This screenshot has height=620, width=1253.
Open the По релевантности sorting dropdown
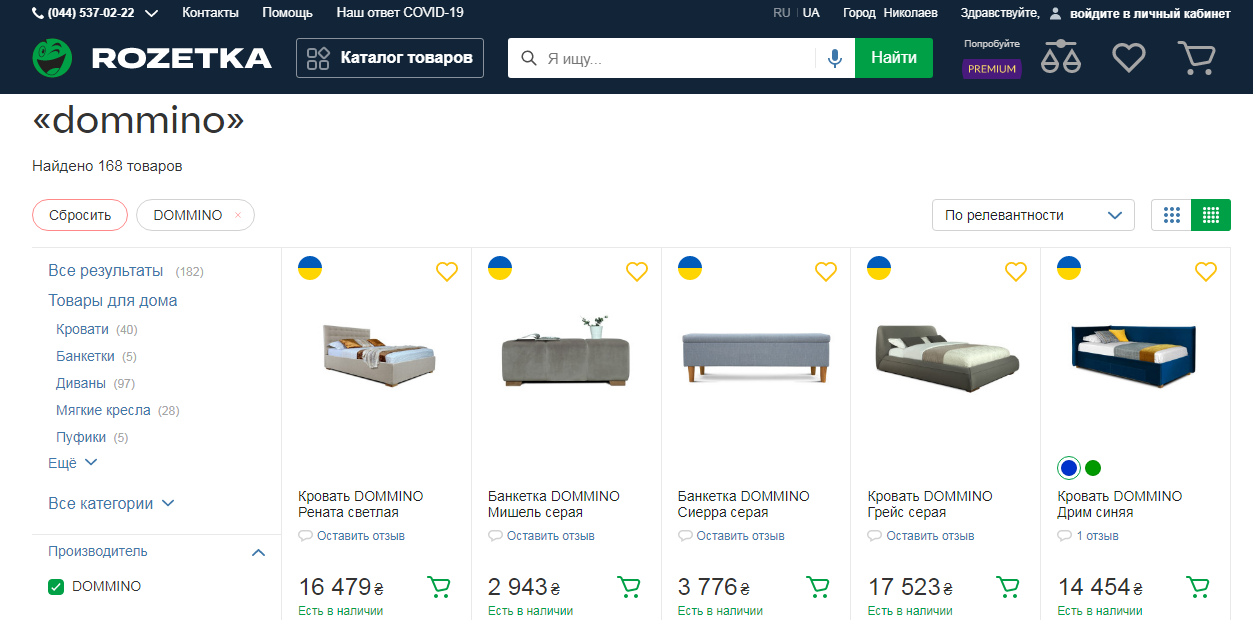1032,214
